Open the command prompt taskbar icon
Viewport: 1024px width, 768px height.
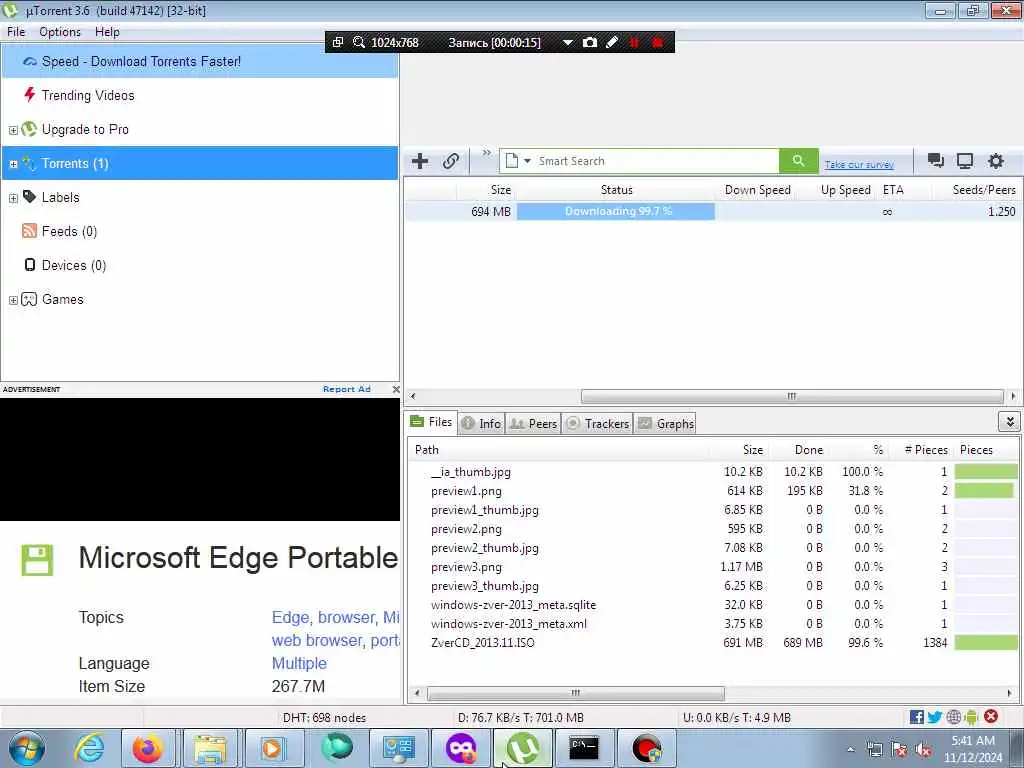(x=583, y=748)
